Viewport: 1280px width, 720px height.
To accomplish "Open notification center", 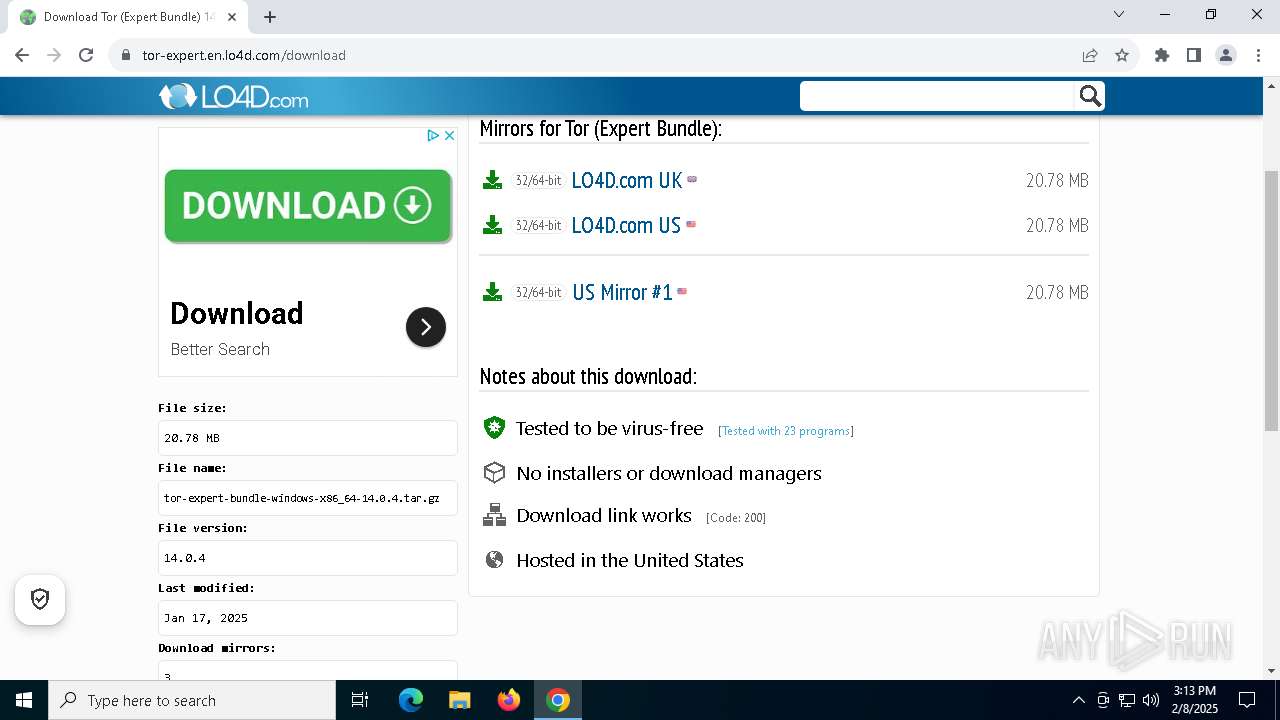I will pyautogui.click(x=1247, y=700).
